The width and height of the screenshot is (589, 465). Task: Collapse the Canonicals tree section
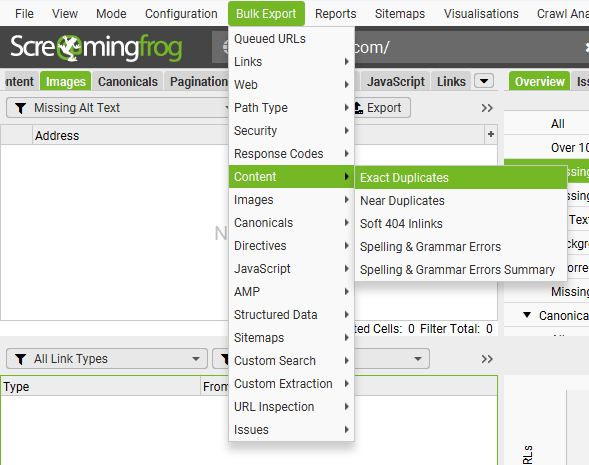point(527,315)
